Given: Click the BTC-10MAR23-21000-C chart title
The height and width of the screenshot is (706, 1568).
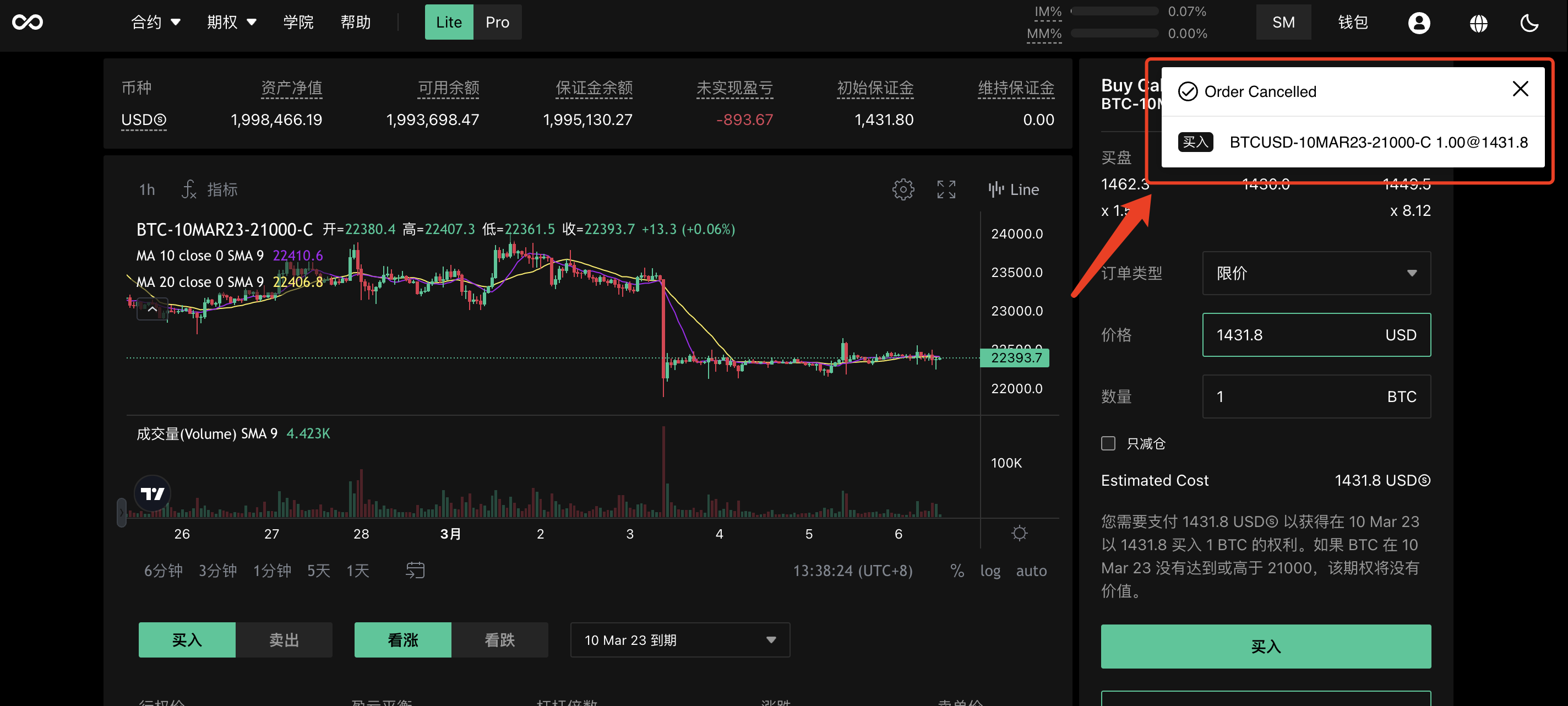Looking at the screenshot, I should 224,229.
